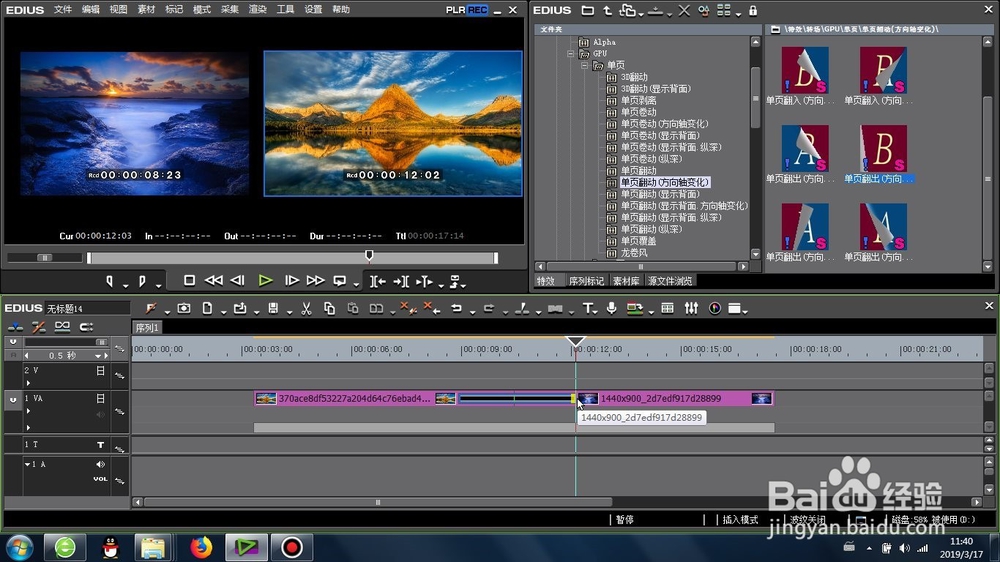This screenshot has width=1000, height=562.
Task: Click the shuttle slider under the player
Action: (44, 258)
